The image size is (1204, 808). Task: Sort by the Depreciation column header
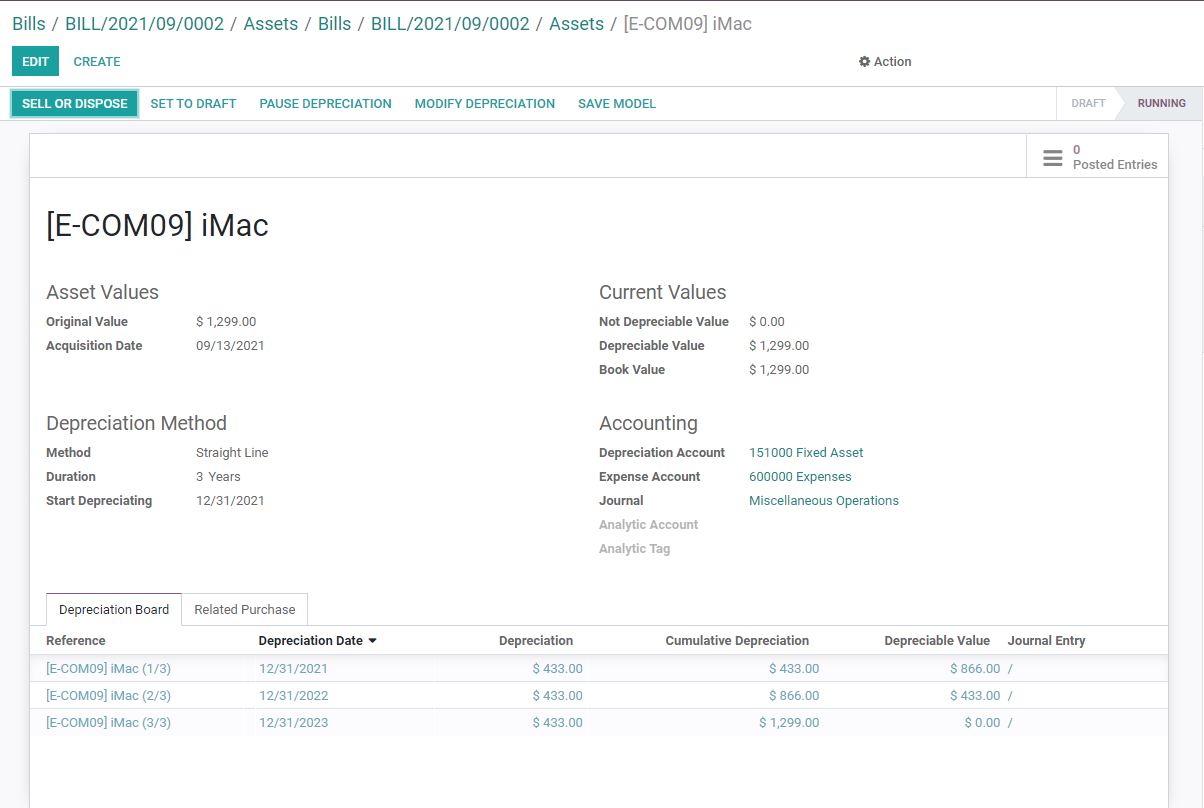(x=536, y=641)
